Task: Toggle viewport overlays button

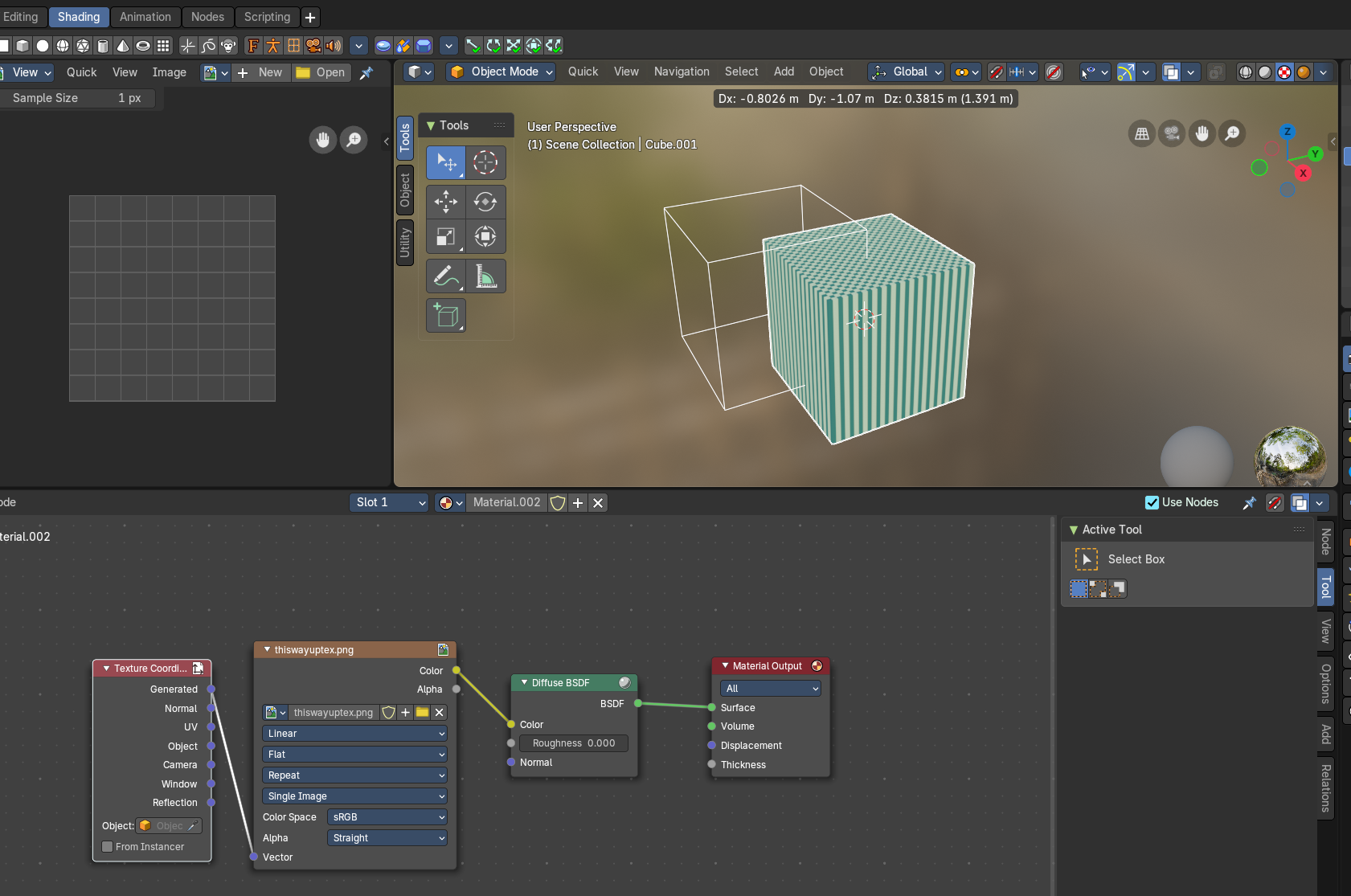Action: [1172, 72]
